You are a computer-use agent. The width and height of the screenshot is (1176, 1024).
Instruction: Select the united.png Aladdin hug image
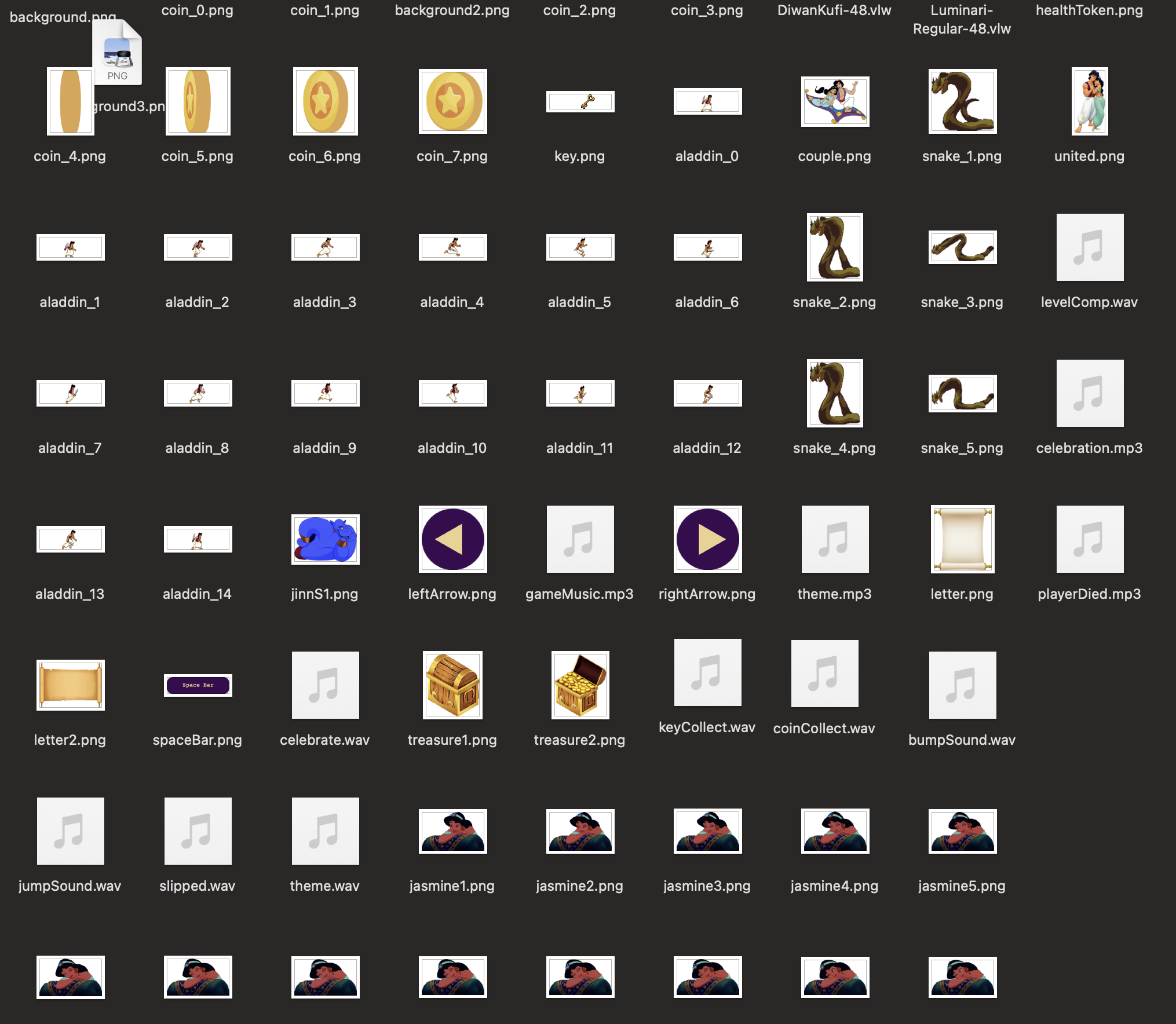pos(1089,103)
